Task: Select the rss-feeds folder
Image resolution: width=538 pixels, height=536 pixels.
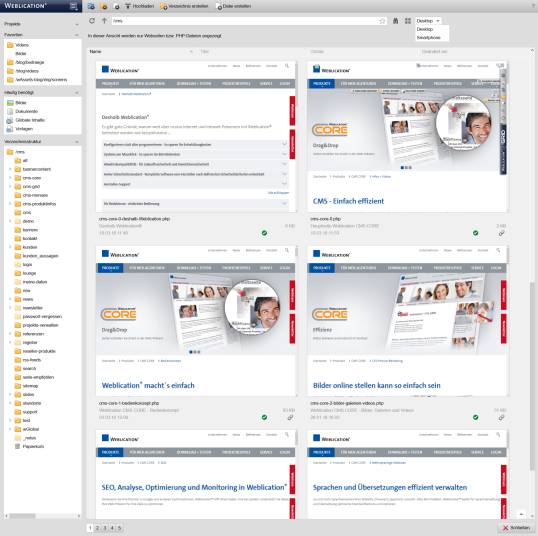Action: pyautogui.click(x=28, y=360)
